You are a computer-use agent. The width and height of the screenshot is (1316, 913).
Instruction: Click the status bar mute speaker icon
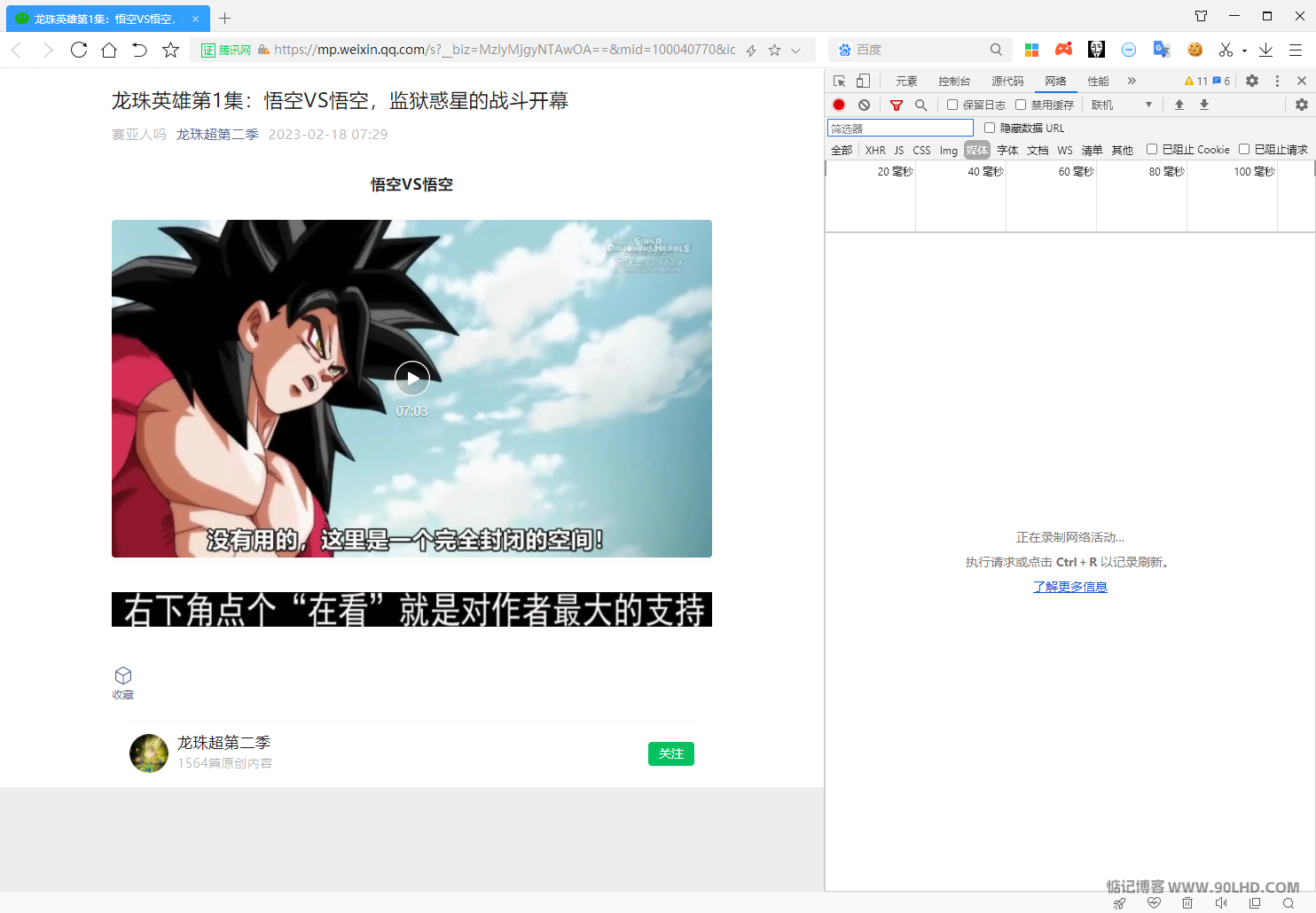coord(1221,903)
